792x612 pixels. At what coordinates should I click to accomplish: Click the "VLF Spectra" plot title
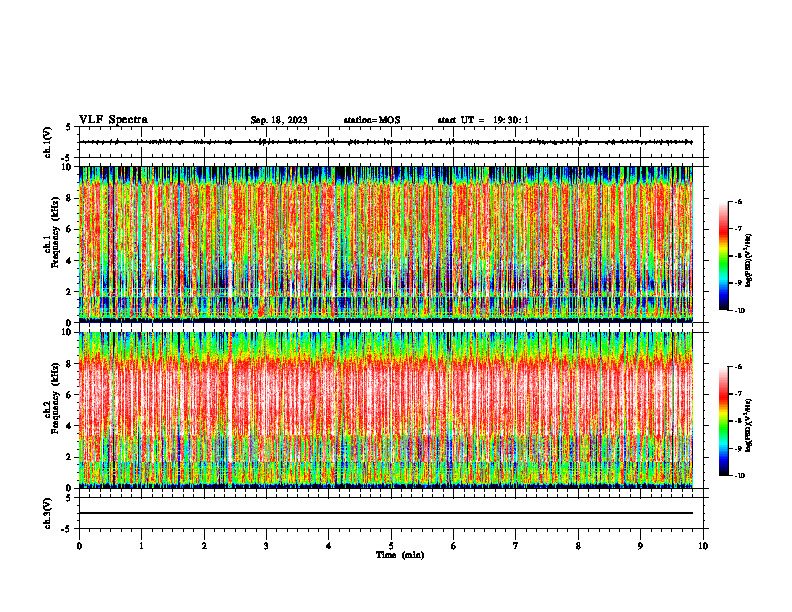click(113, 120)
